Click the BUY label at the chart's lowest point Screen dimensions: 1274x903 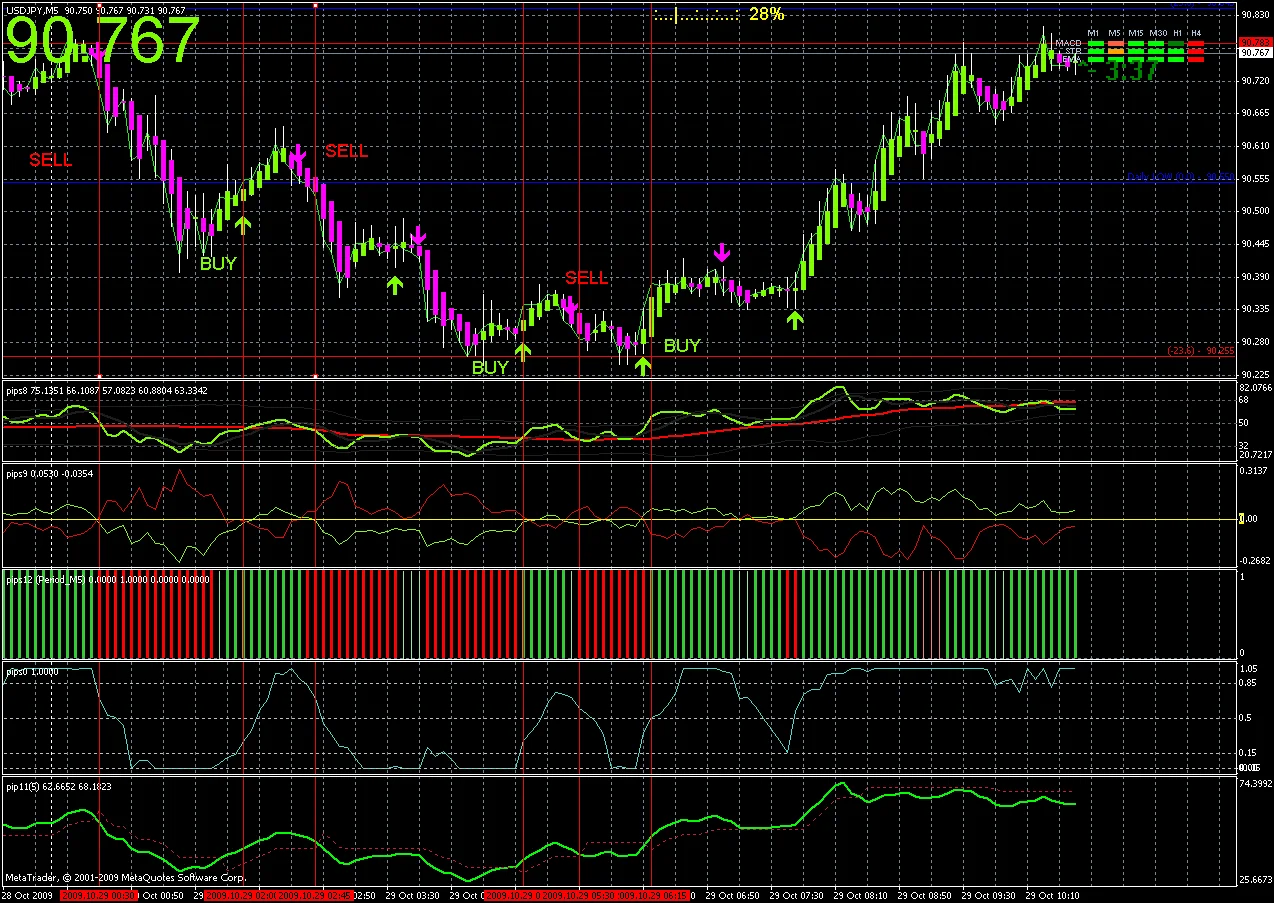pyautogui.click(x=490, y=367)
